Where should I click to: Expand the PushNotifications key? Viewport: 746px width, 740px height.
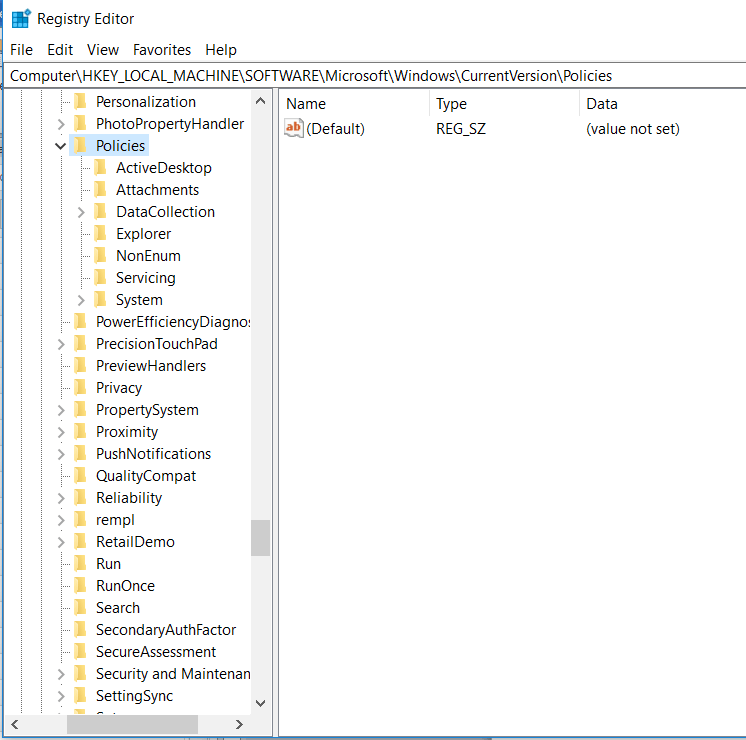pos(61,454)
